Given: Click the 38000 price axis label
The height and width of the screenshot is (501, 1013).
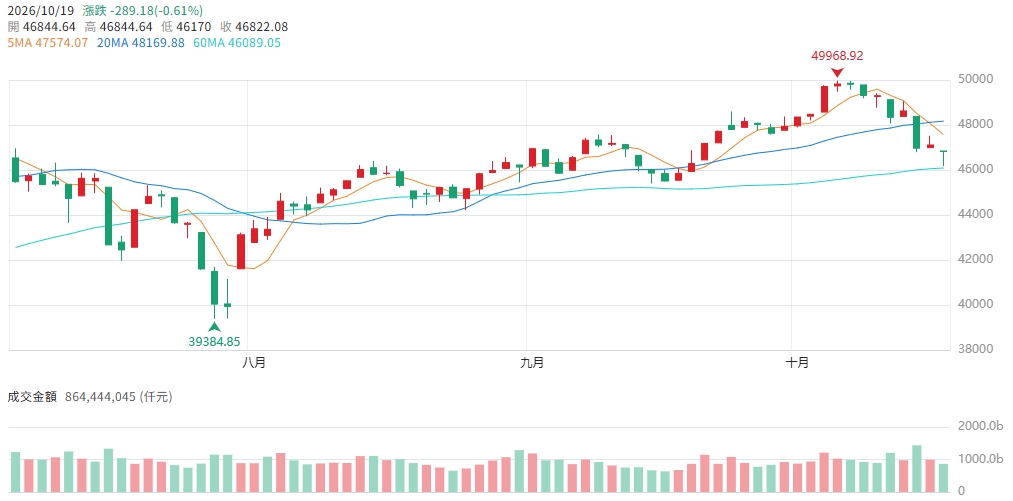Looking at the screenshot, I should 969,349.
